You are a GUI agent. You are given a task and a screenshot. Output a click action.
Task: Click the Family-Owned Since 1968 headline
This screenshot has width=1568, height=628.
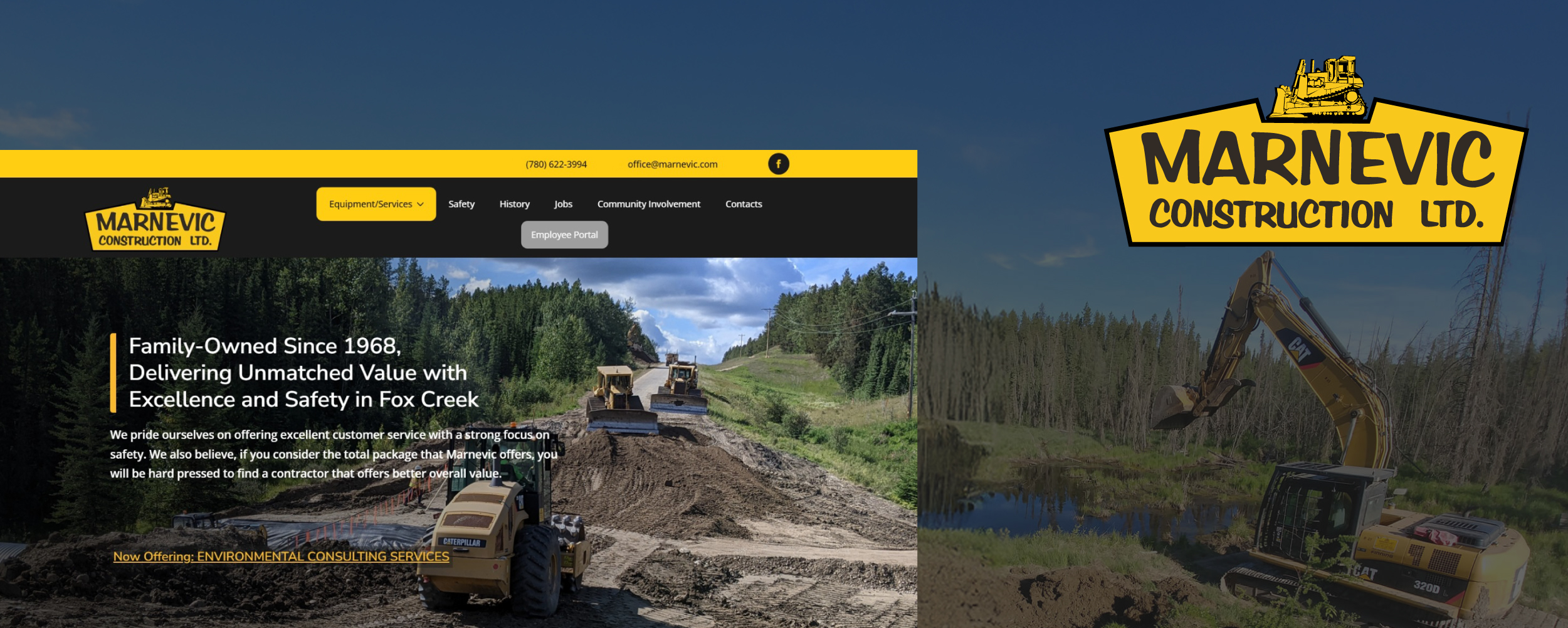(303, 373)
